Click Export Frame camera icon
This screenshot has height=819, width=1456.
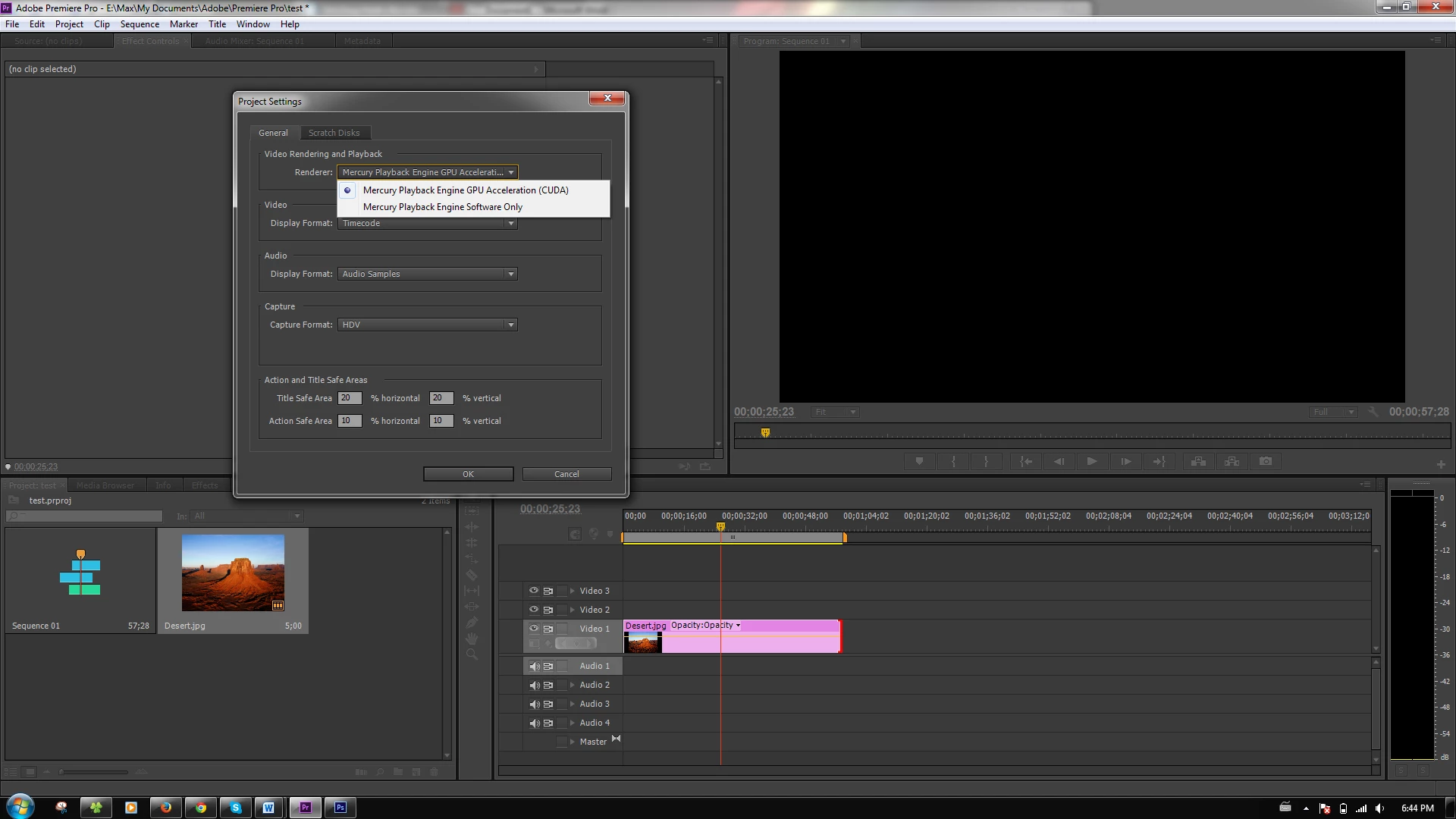(1266, 461)
